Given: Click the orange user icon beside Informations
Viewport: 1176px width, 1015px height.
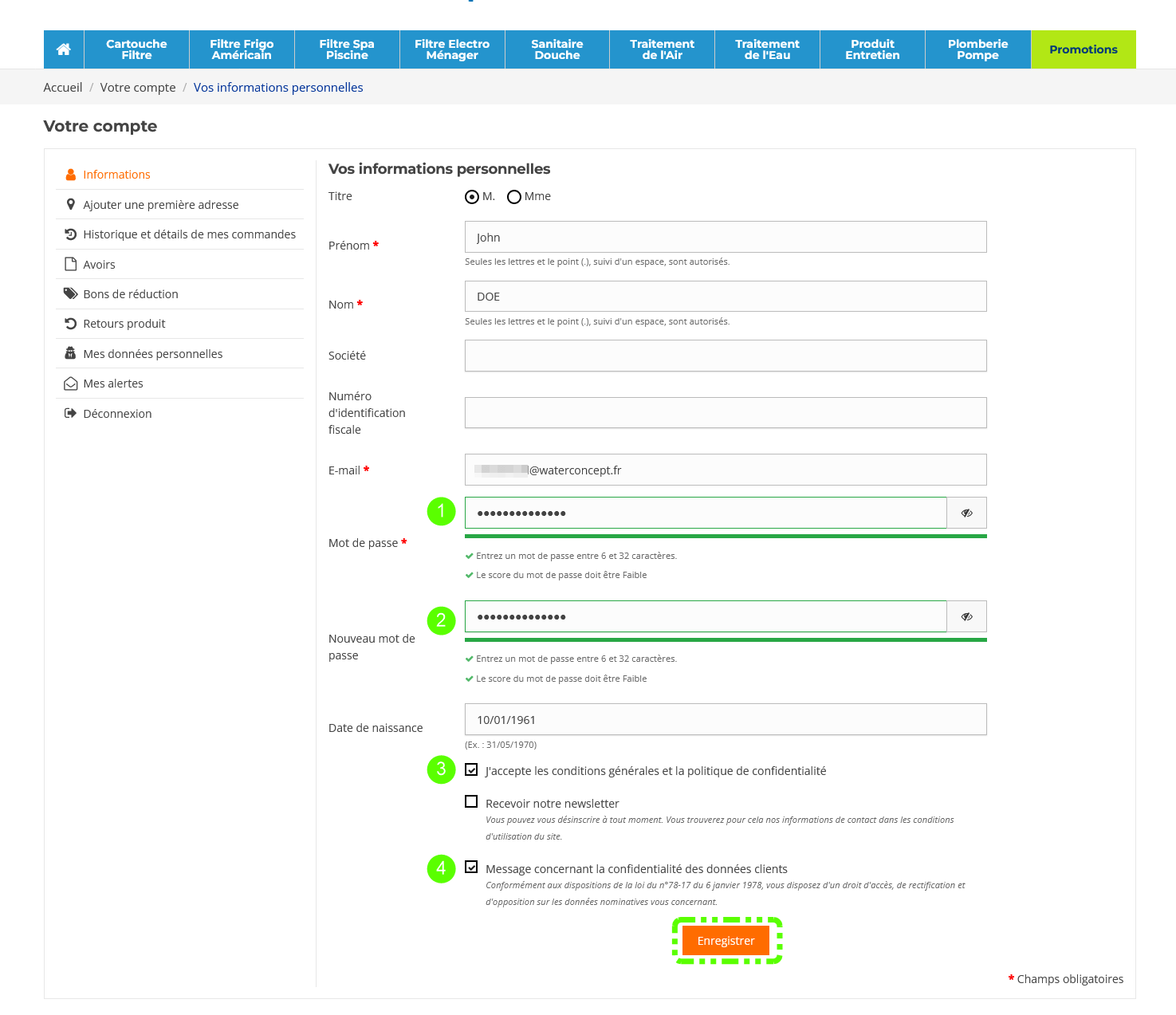Looking at the screenshot, I should pos(71,175).
